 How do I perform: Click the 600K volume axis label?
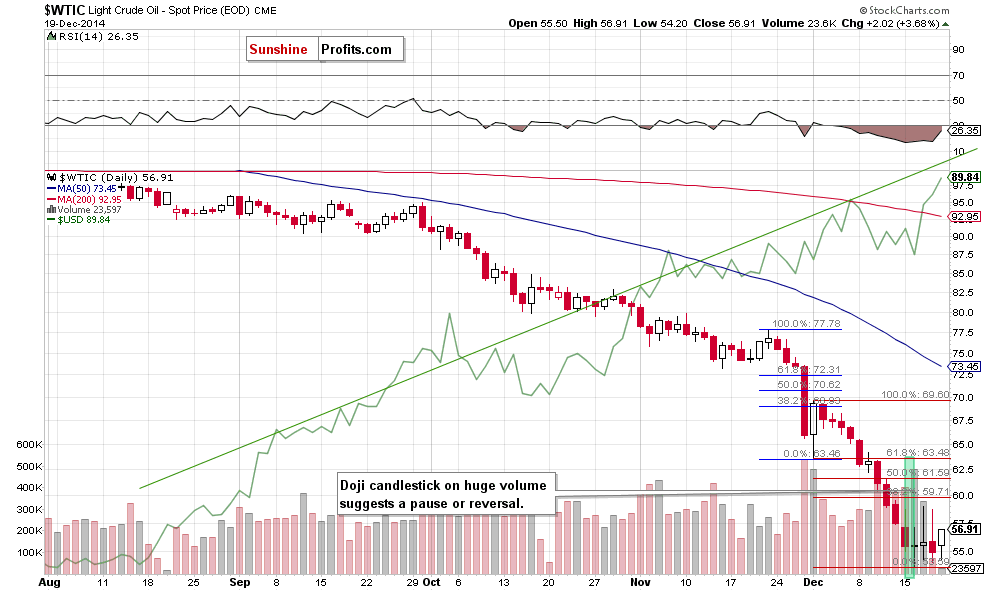click(30, 445)
